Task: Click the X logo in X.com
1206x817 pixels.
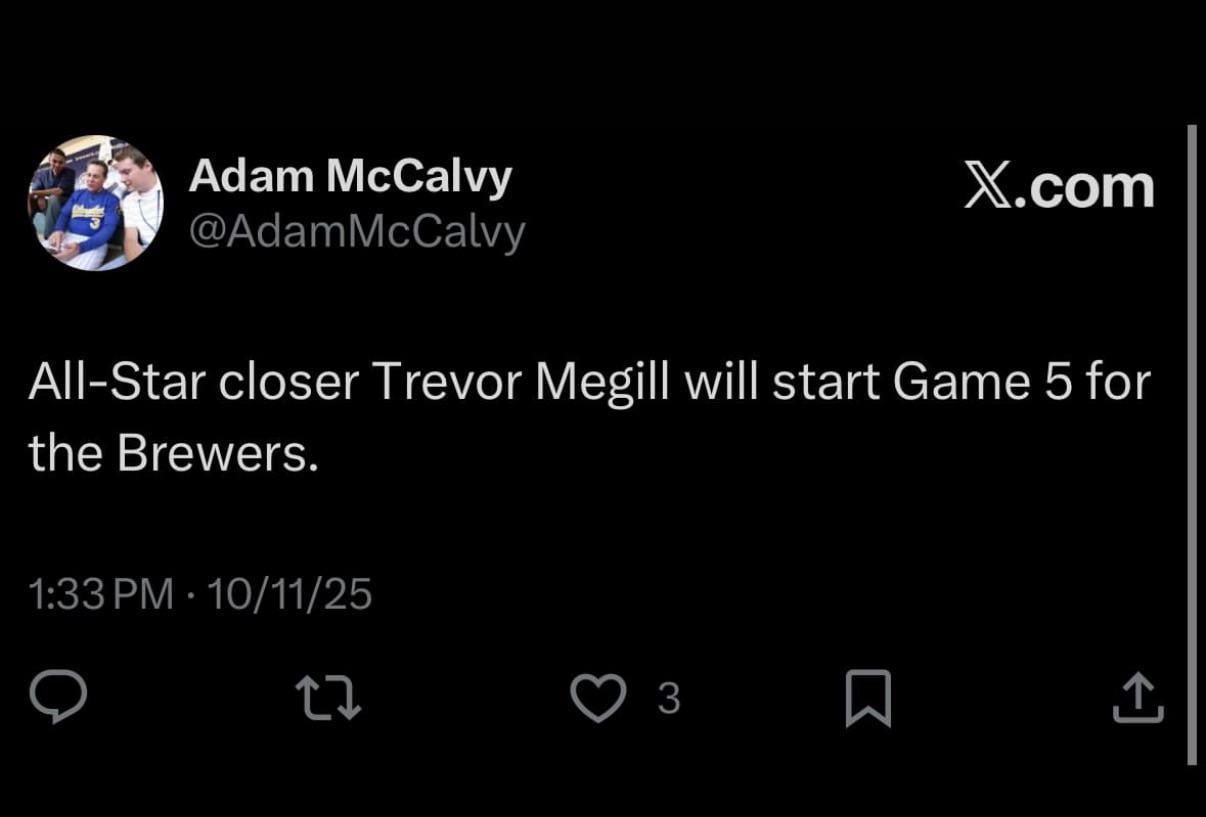Action: click(987, 187)
